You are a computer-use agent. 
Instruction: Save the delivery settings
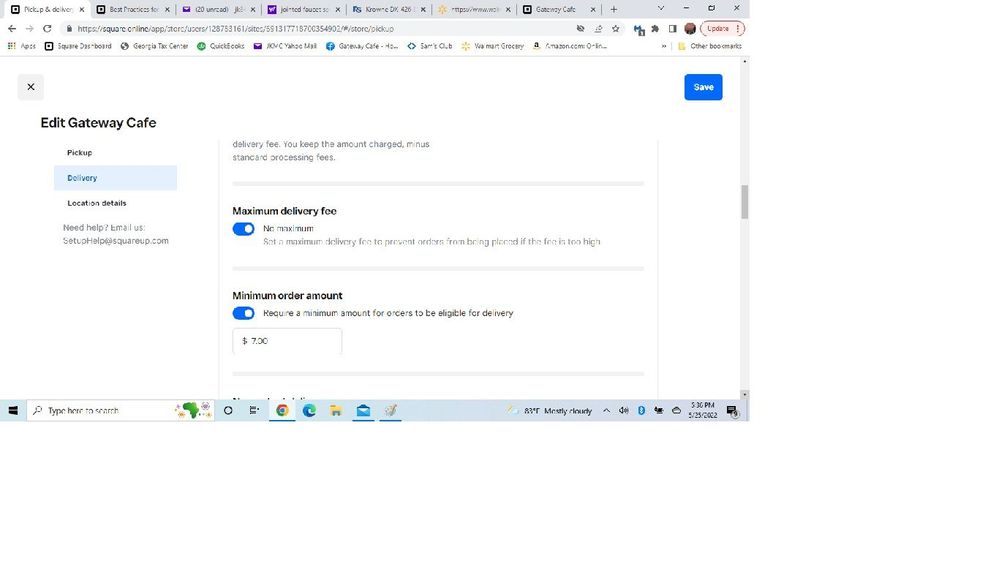[x=703, y=87]
